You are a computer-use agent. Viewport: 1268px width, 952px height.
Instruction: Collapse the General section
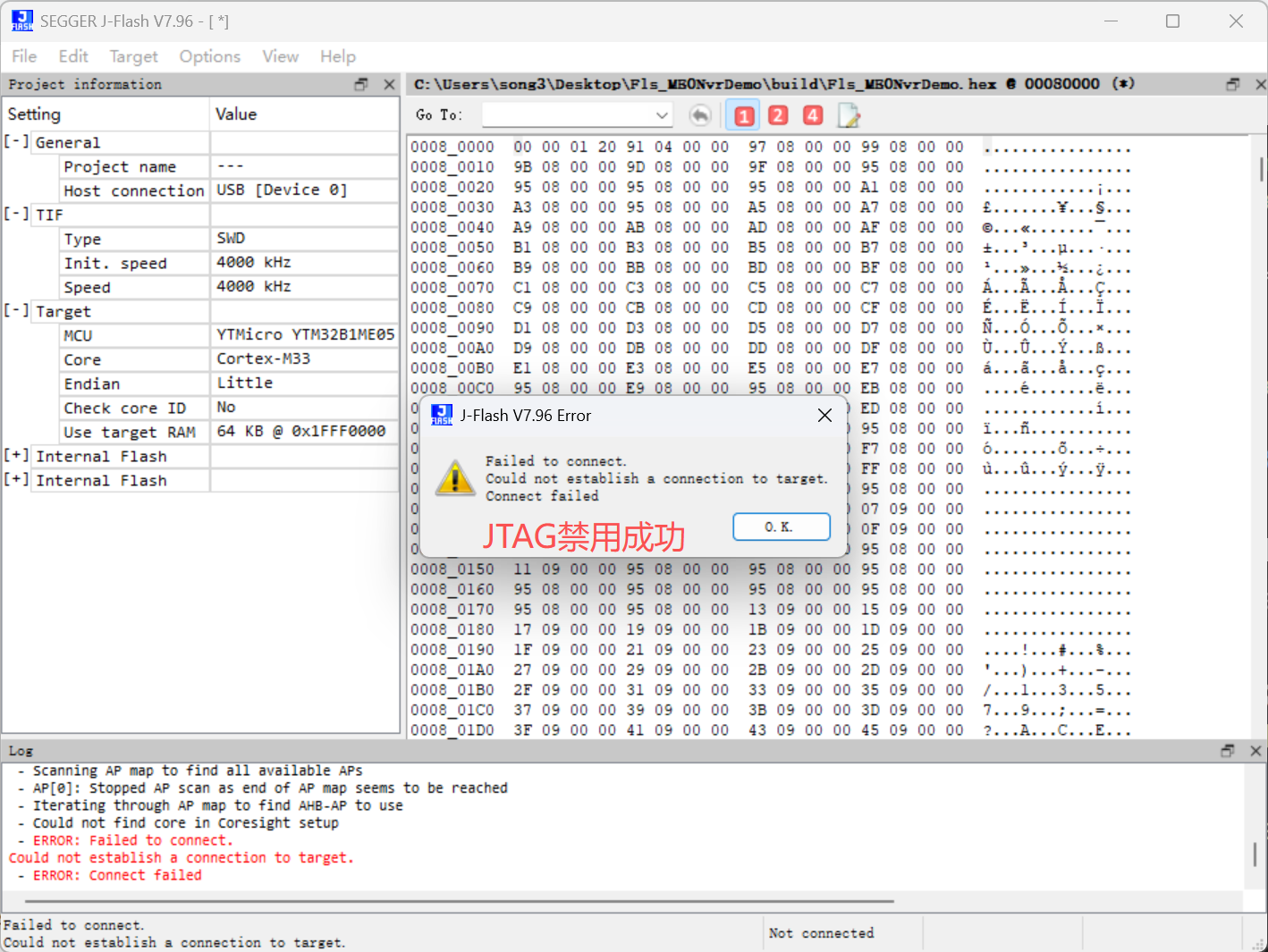[x=16, y=142]
